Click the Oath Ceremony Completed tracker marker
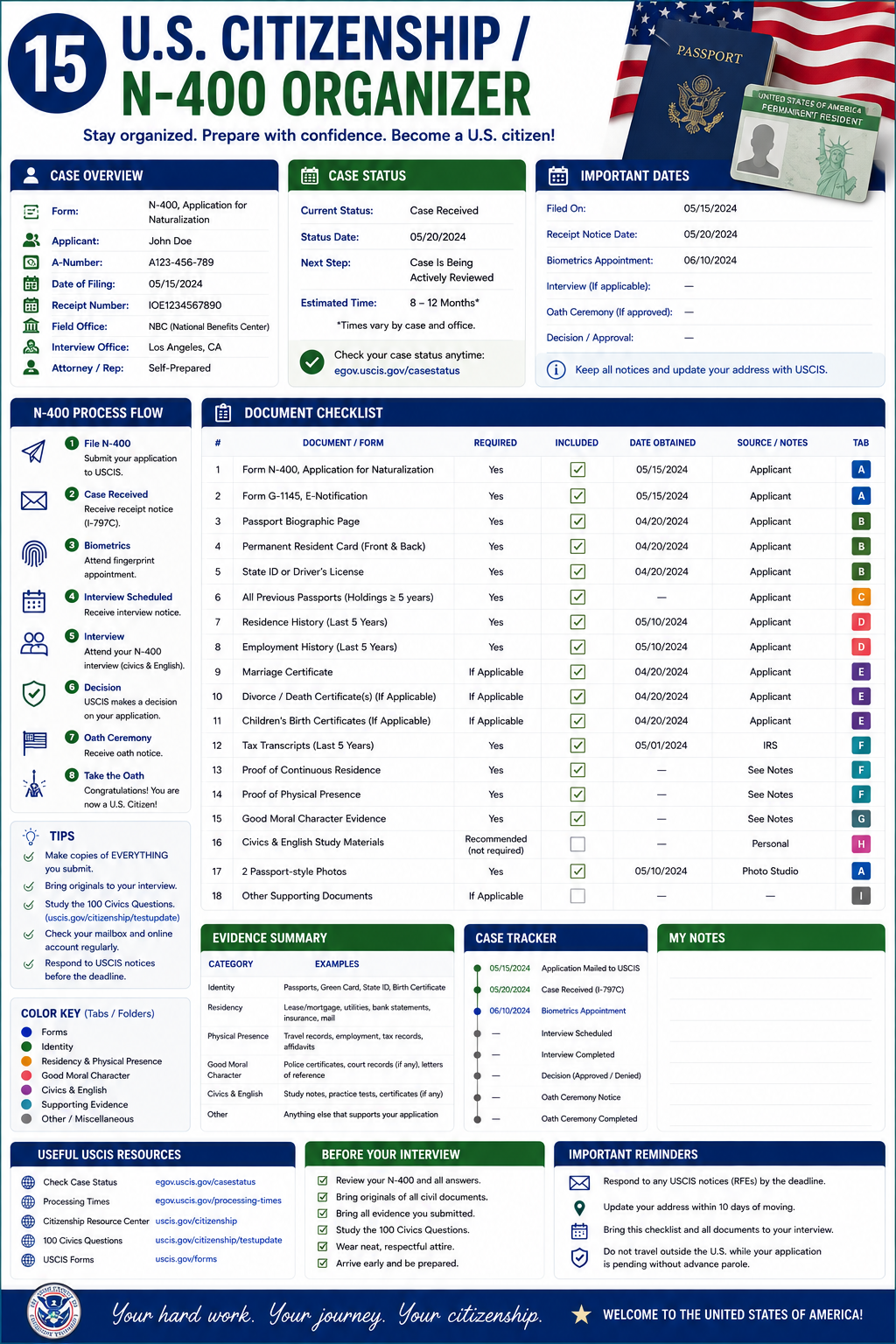 click(x=477, y=1119)
